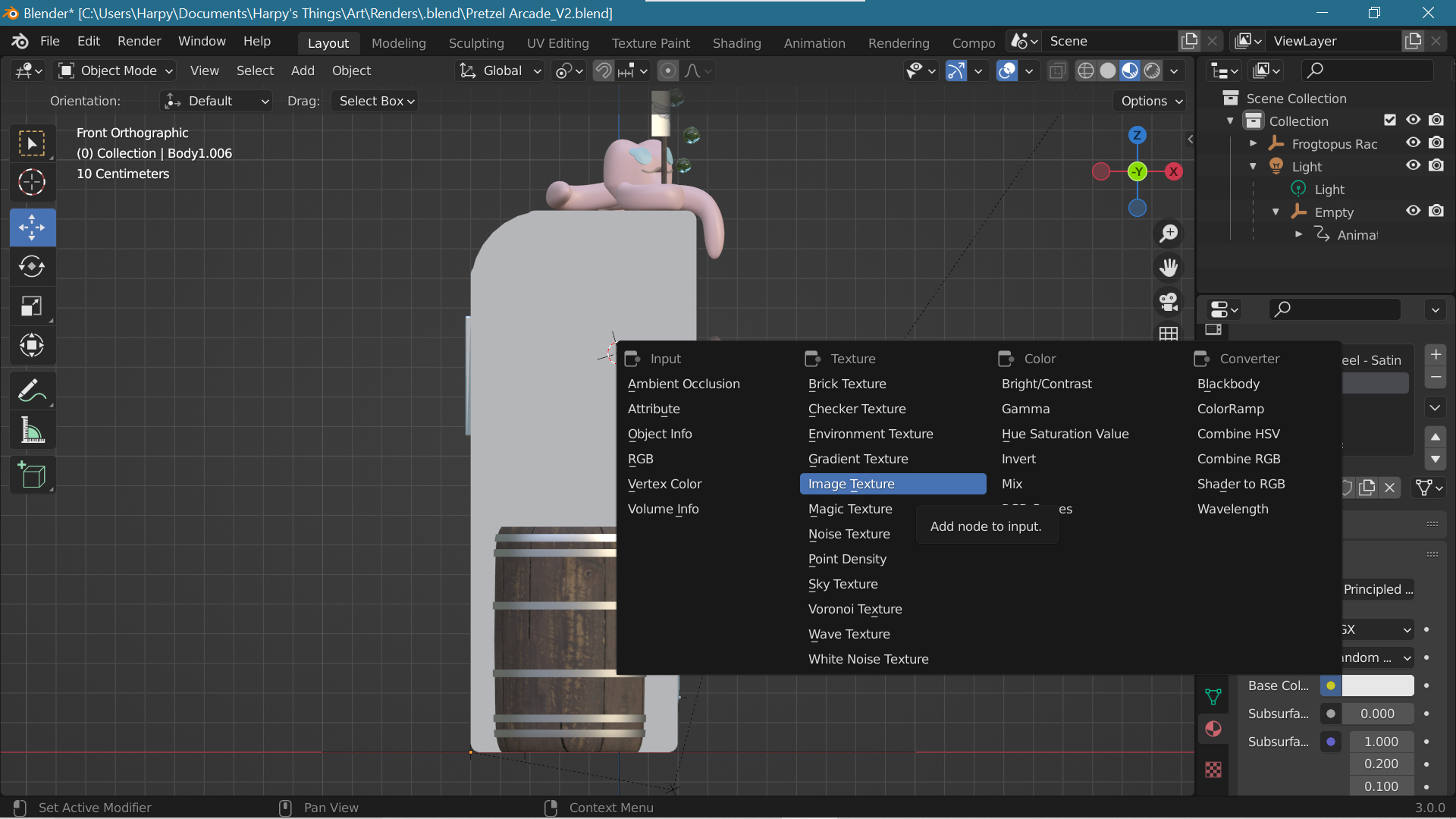The image size is (1456, 819).
Task: Open the Orientation Default dropdown
Action: 217,101
